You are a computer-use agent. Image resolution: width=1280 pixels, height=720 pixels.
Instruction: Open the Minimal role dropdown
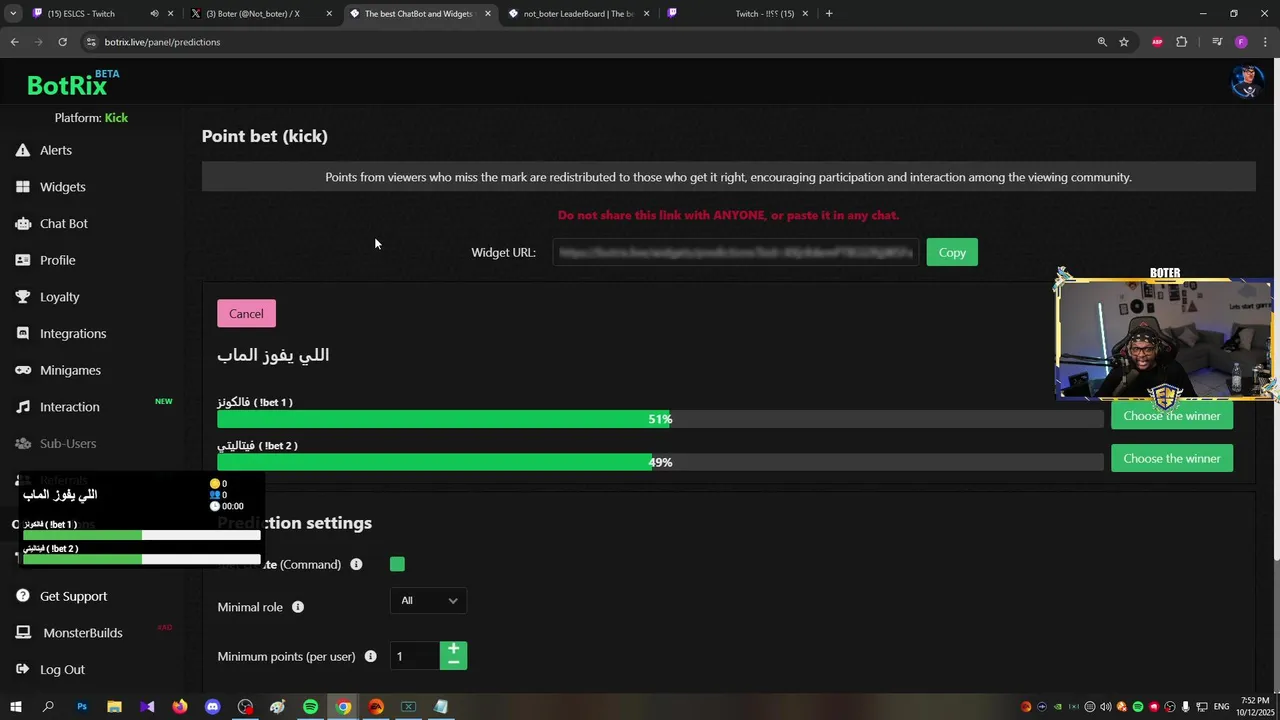[428, 601]
